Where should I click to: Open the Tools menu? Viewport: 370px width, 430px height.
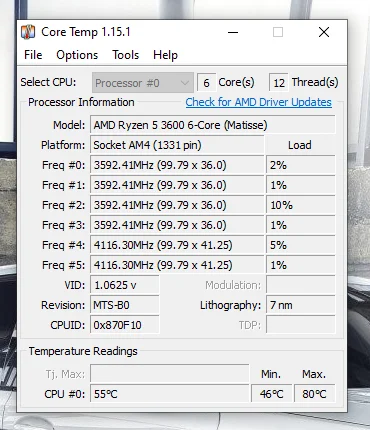(125, 55)
